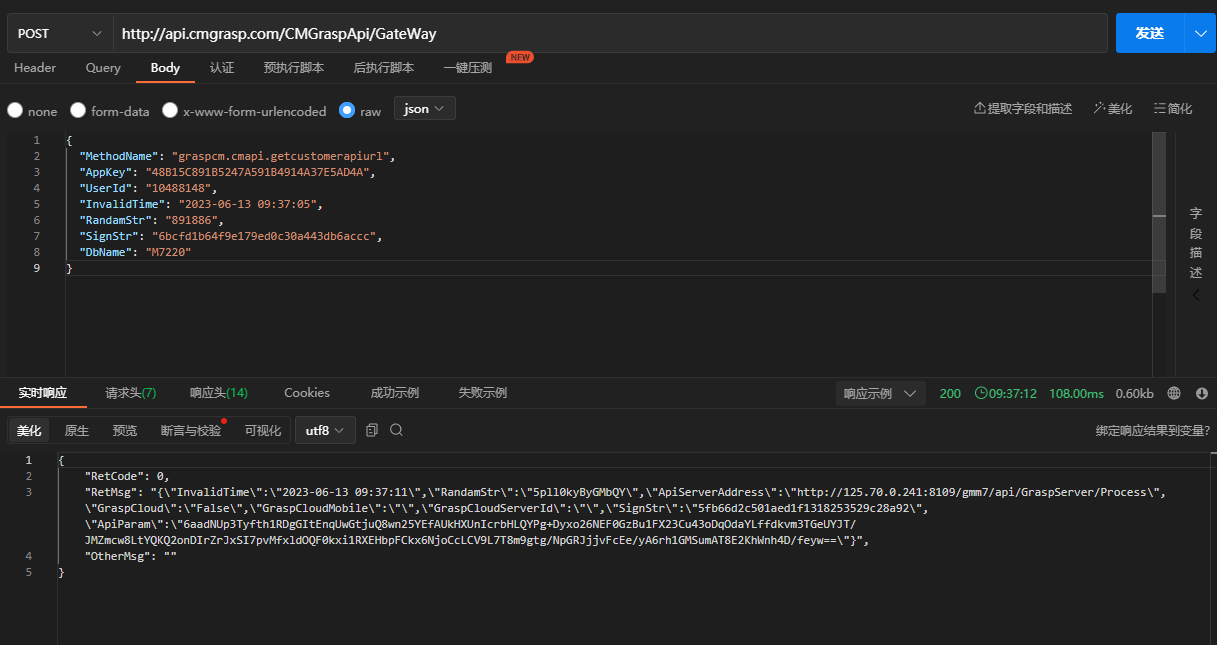
Task: Select the form-data radio option
Action: click(x=79, y=111)
